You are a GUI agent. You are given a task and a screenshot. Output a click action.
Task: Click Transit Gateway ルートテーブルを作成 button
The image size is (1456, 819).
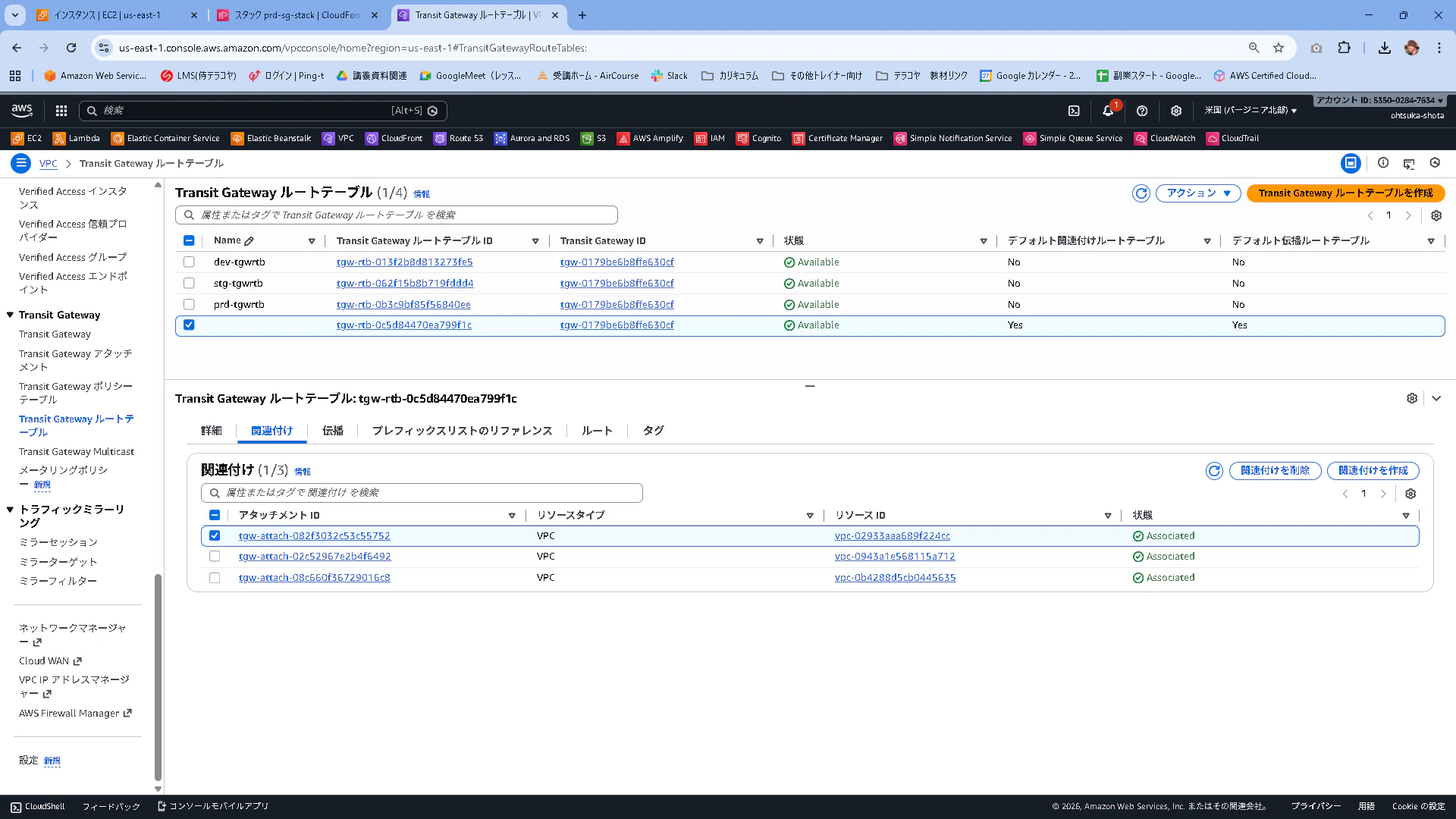coord(1345,193)
